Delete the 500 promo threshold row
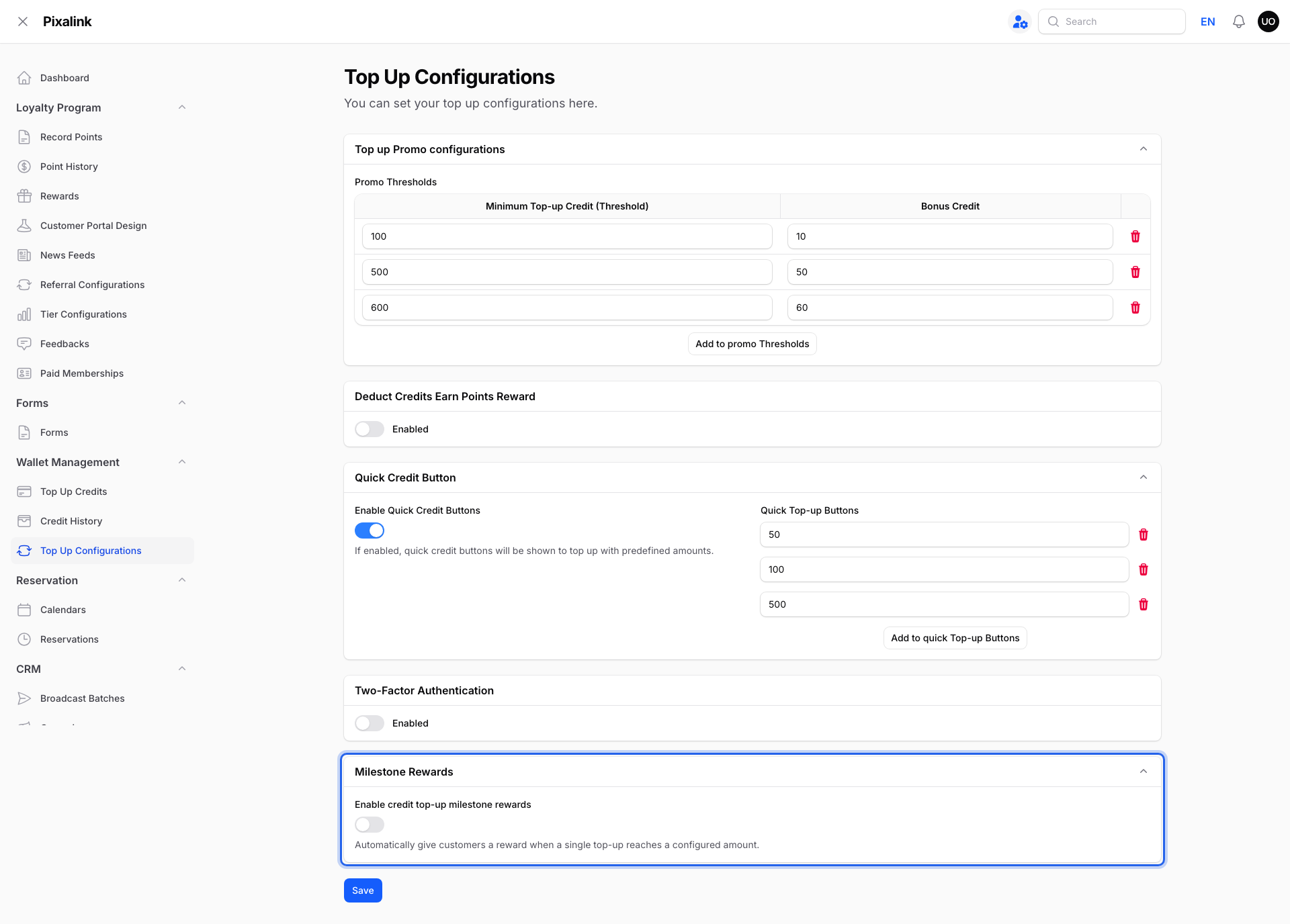The image size is (1290, 924). tap(1135, 272)
